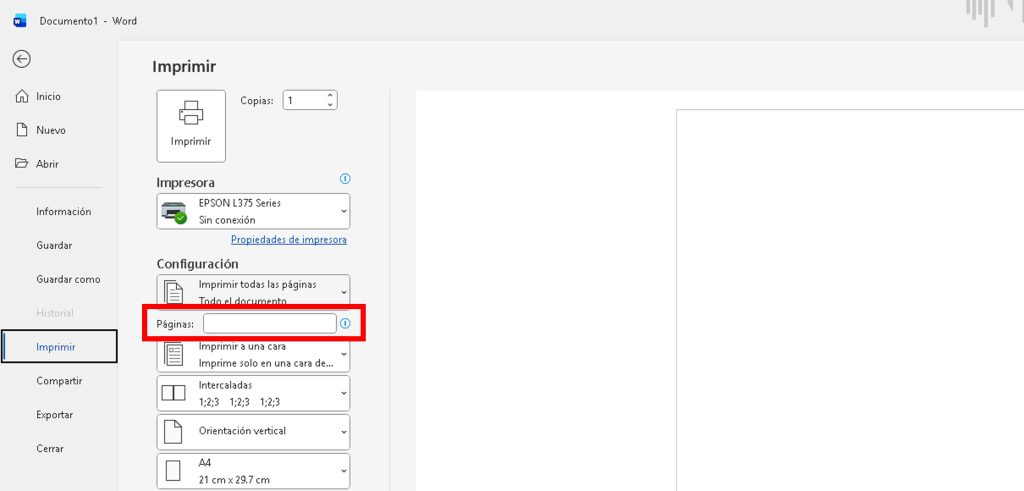The image size is (1024, 491).
Task: Increase the Copias count with up arrow
Action: (x=330, y=96)
